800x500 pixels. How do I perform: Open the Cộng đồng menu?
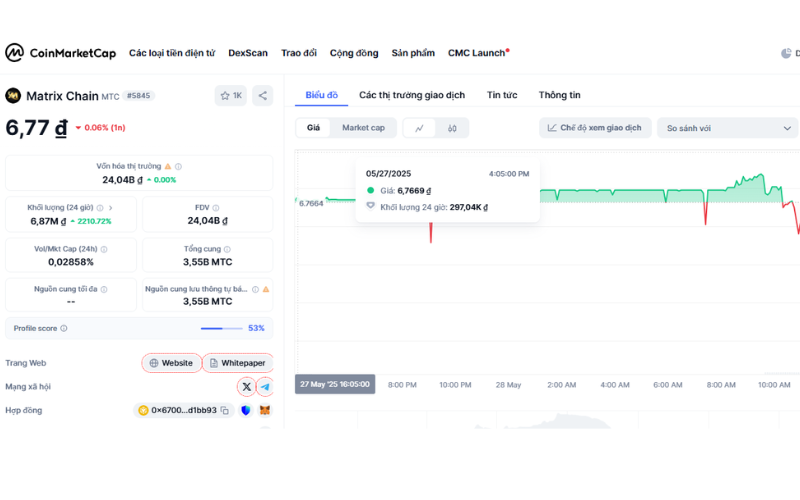[354, 53]
